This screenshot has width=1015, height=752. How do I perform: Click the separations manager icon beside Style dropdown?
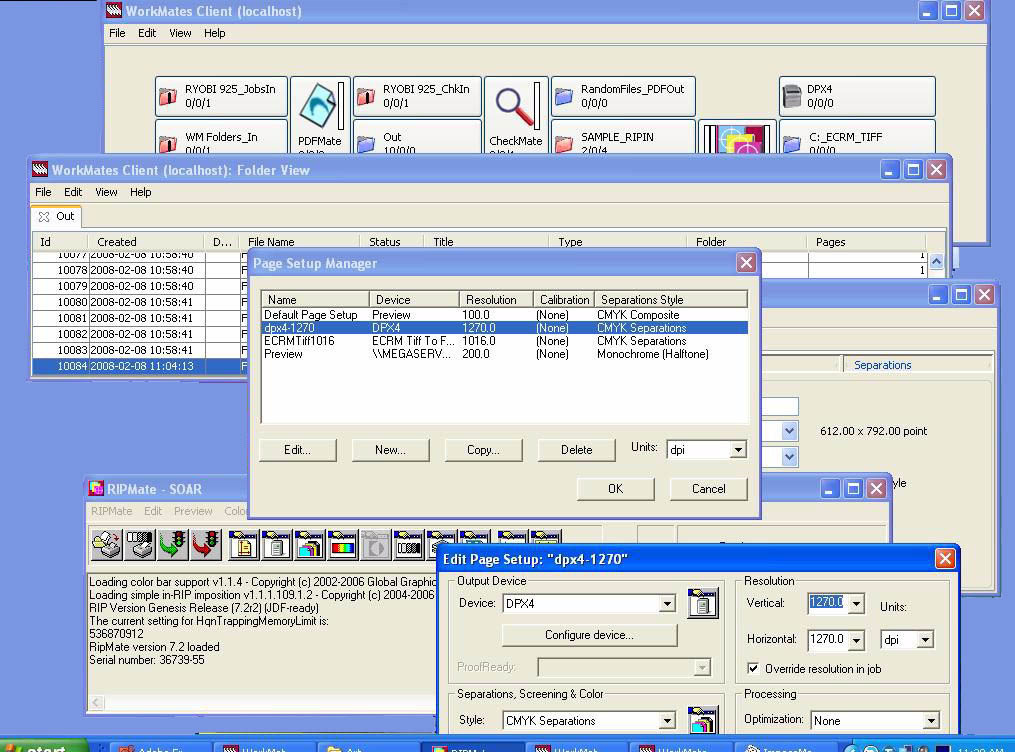(703, 720)
